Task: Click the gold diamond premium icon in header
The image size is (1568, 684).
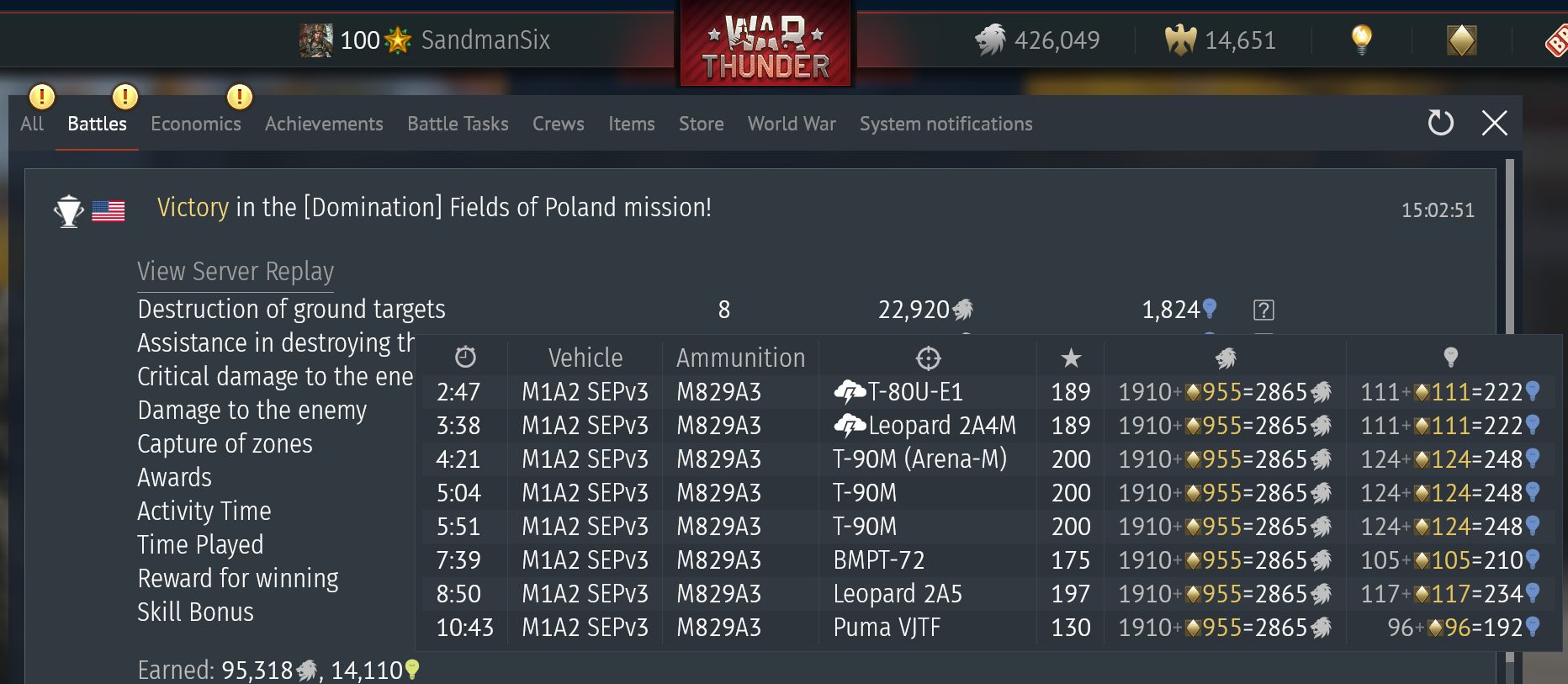Action: 1462,40
